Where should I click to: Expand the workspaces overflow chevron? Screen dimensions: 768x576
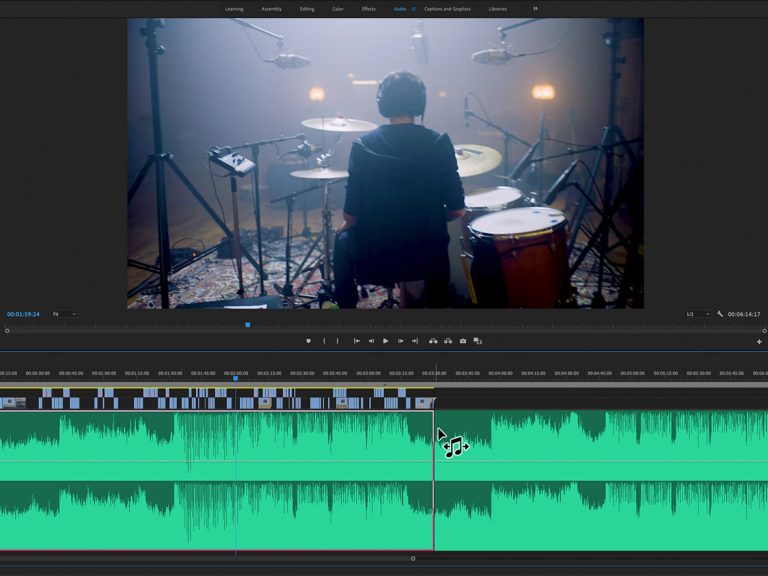[535, 9]
